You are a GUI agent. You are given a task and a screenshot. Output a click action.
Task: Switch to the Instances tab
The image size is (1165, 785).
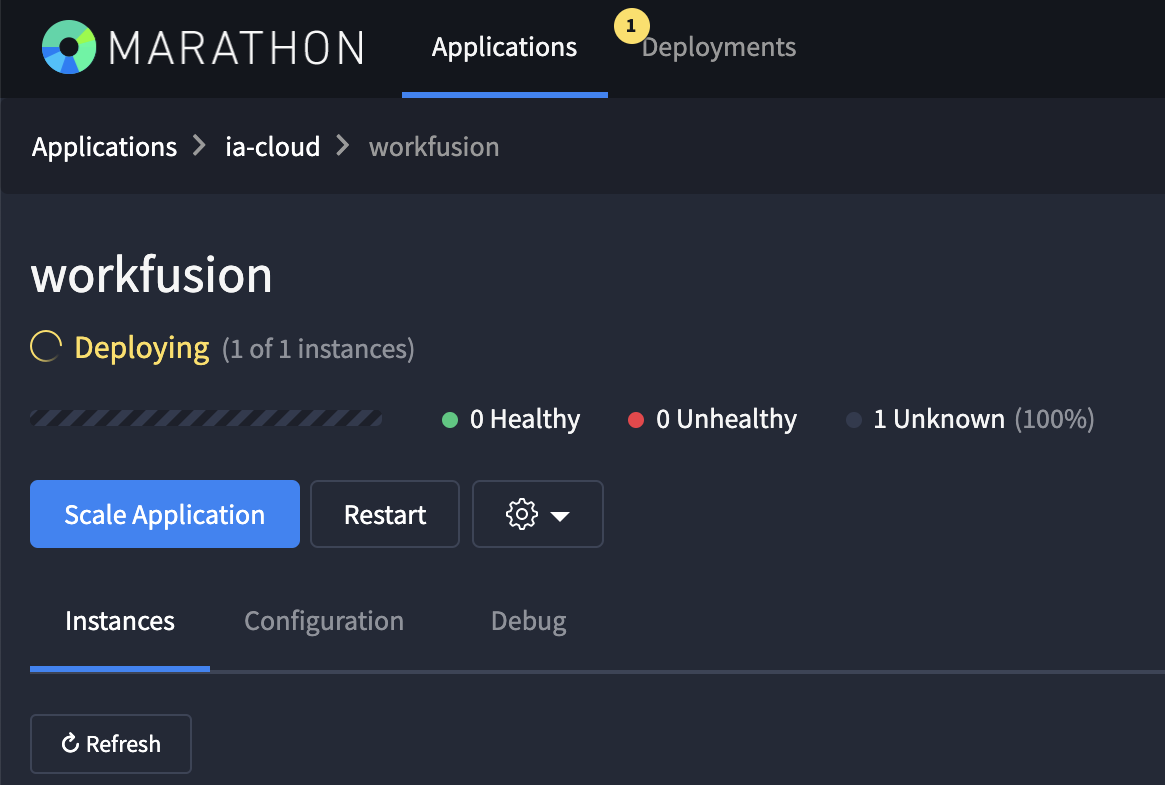pyautogui.click(x=120, y=621)
